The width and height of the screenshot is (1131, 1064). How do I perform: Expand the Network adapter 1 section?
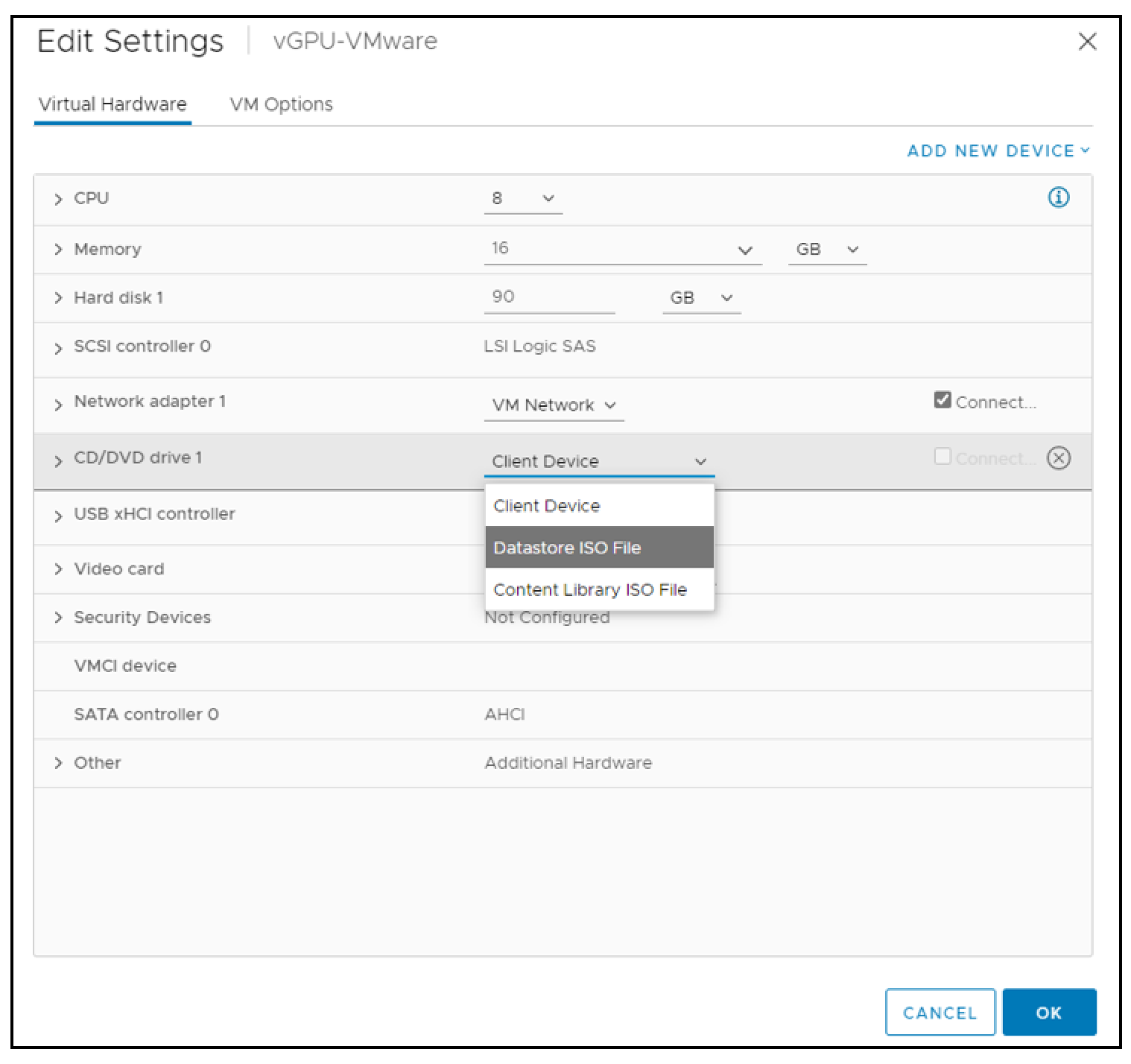pos(59,404)
